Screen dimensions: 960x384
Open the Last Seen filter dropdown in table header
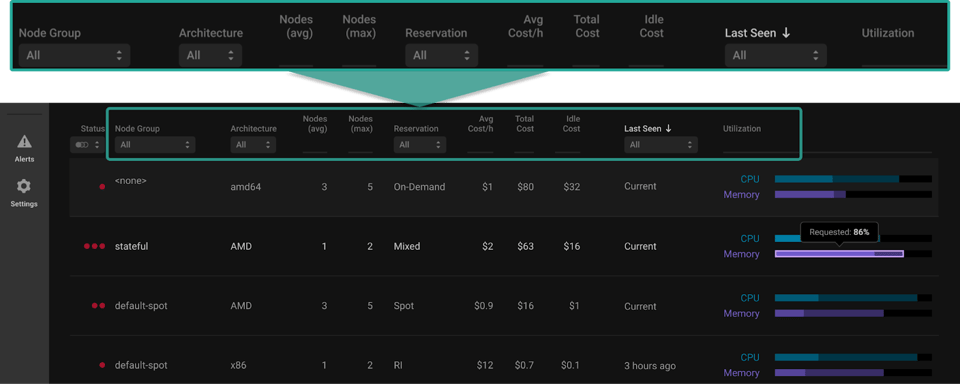click(x=661, y=145)
